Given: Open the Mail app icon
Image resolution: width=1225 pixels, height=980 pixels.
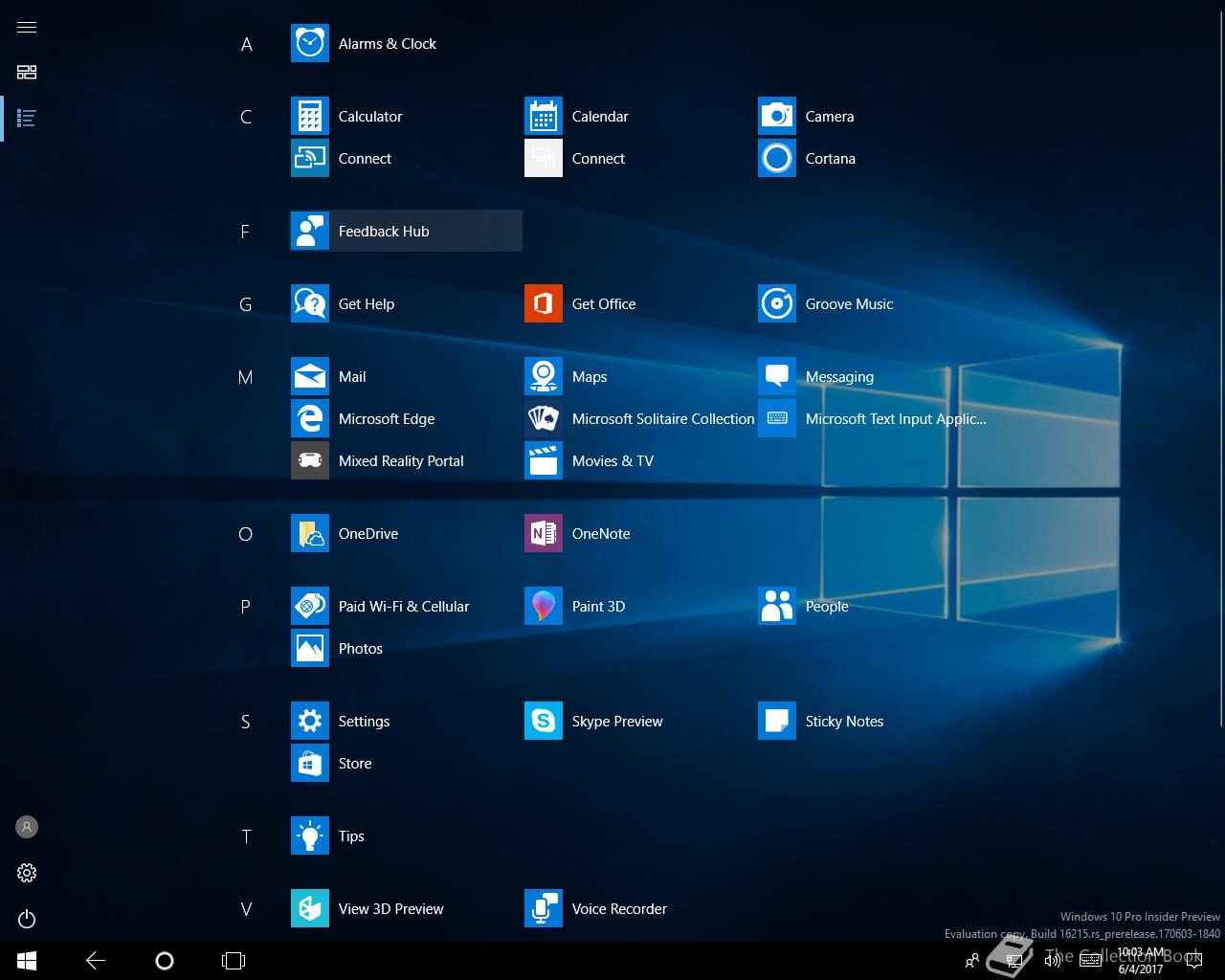Looking at the screenshot, I should (x=310, y=377).
